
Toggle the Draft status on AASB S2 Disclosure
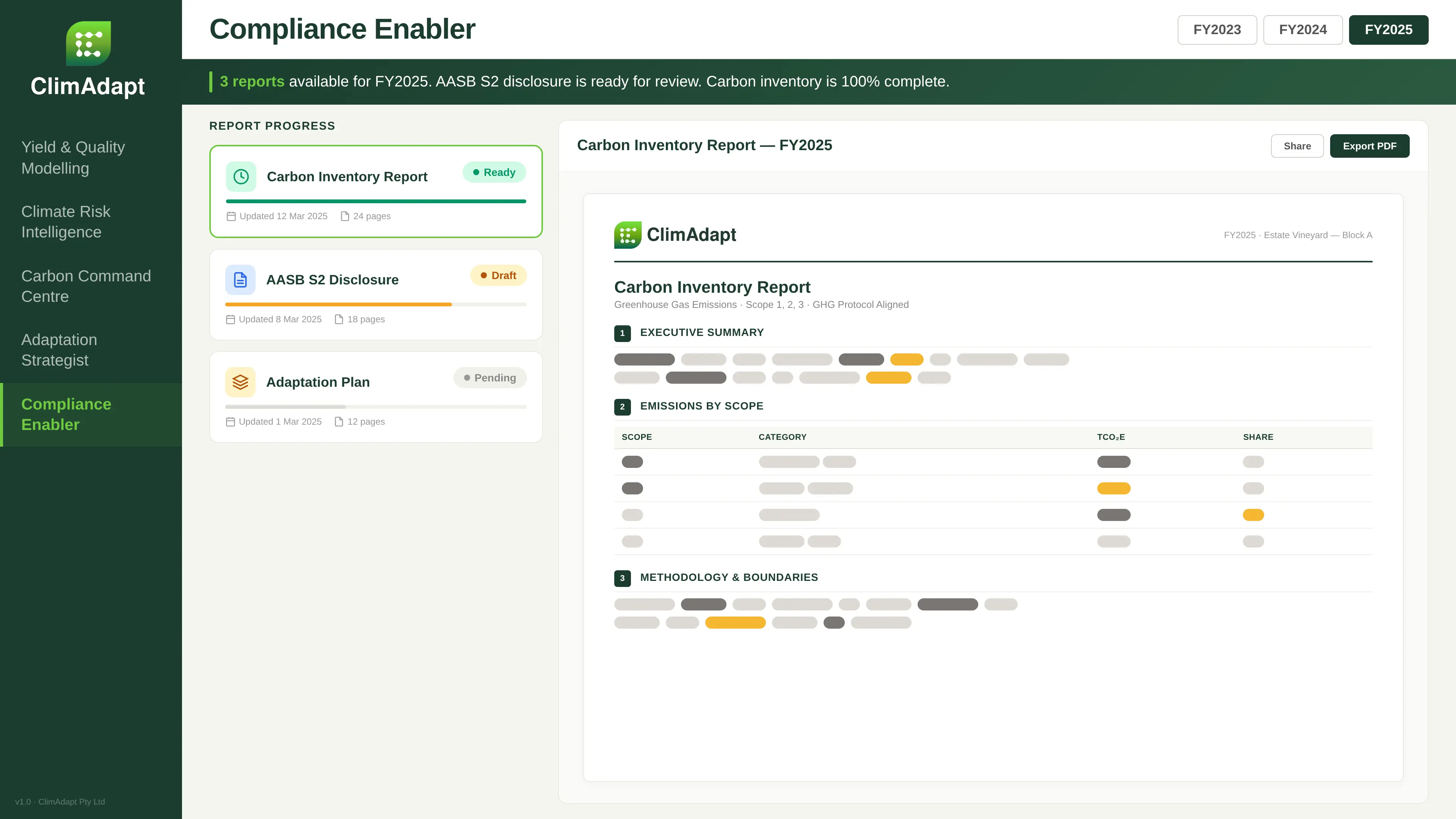498,275
